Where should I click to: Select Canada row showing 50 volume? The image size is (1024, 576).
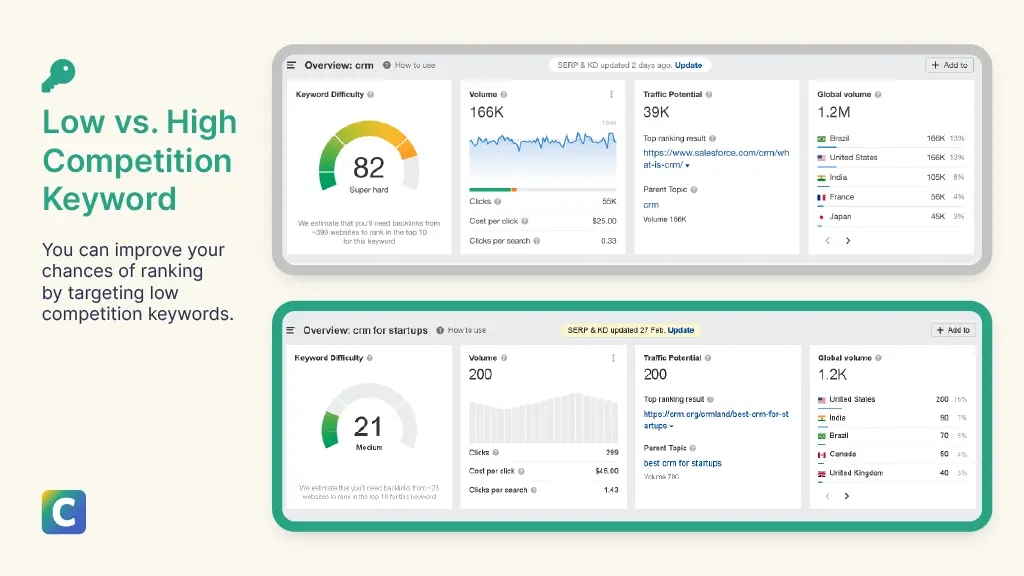click(x=892, y=454)
